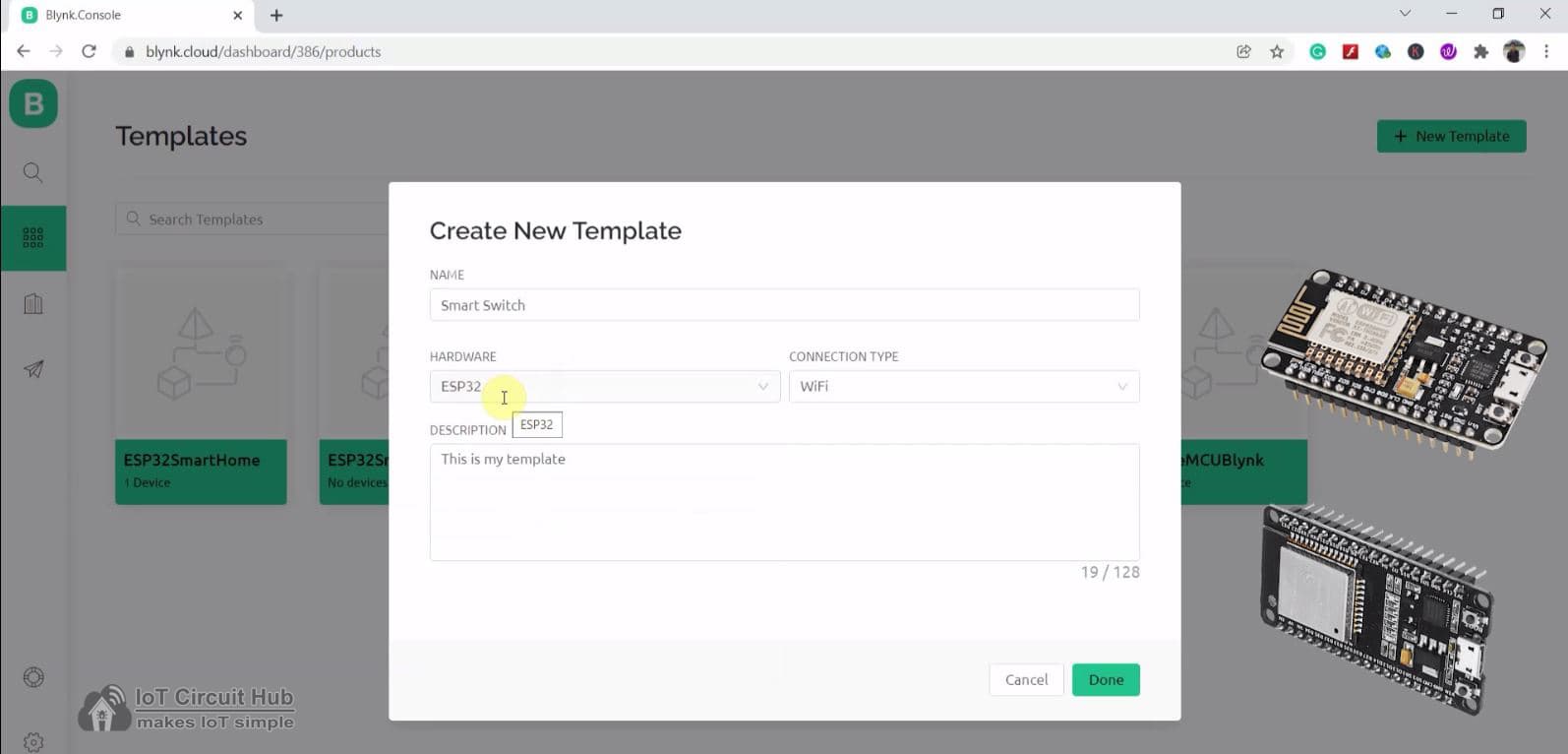Cancel the Create New Template dialog
The image size is (1568, 754).
click(1026, 680)
